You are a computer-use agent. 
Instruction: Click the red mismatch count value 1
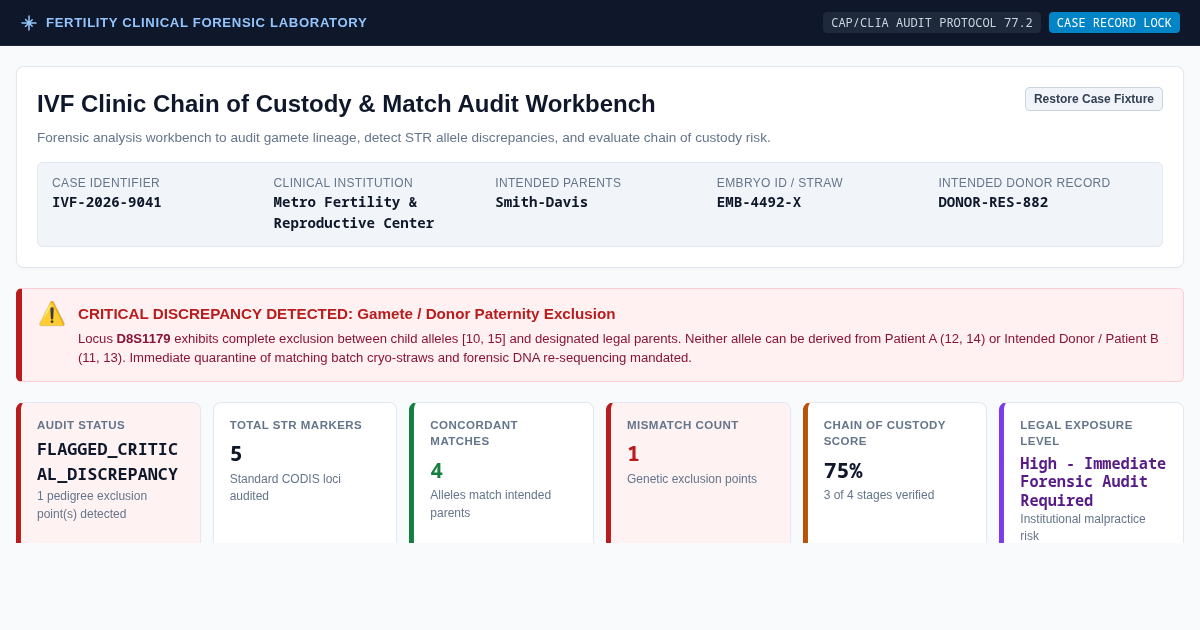point(633,454)
